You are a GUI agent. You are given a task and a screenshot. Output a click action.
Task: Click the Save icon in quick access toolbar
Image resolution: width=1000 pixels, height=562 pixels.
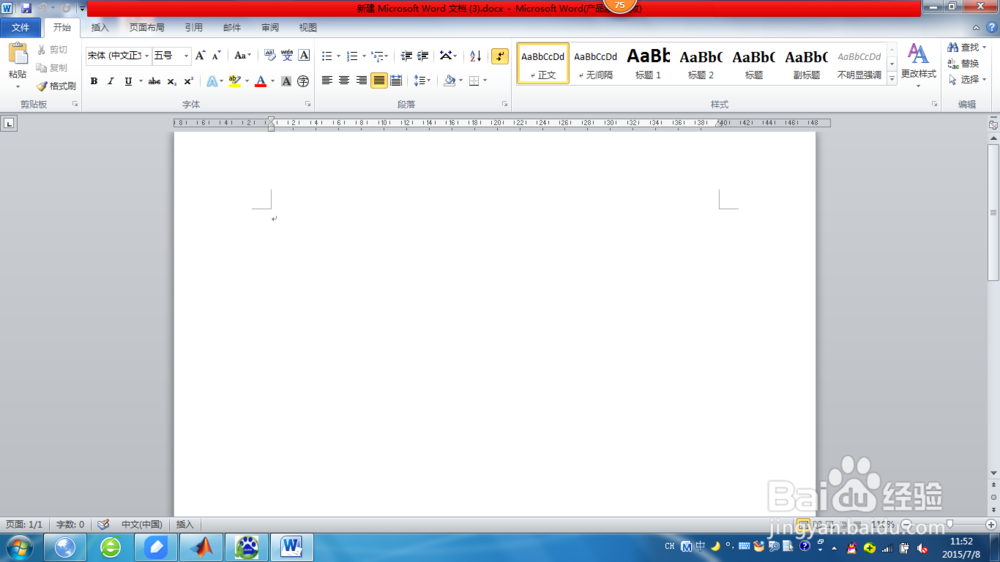coord(26,8)
